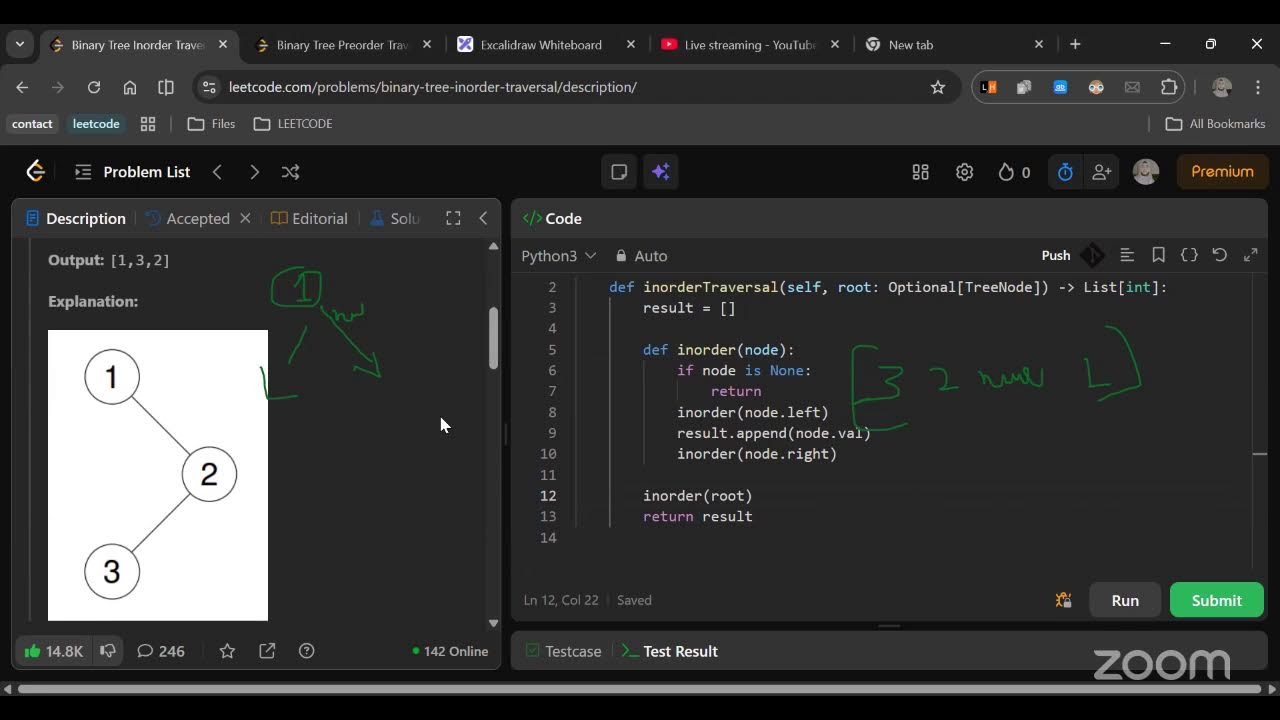
Task: Open the LEETCODE bookmarks folder
Action: [x=293, y=124]
